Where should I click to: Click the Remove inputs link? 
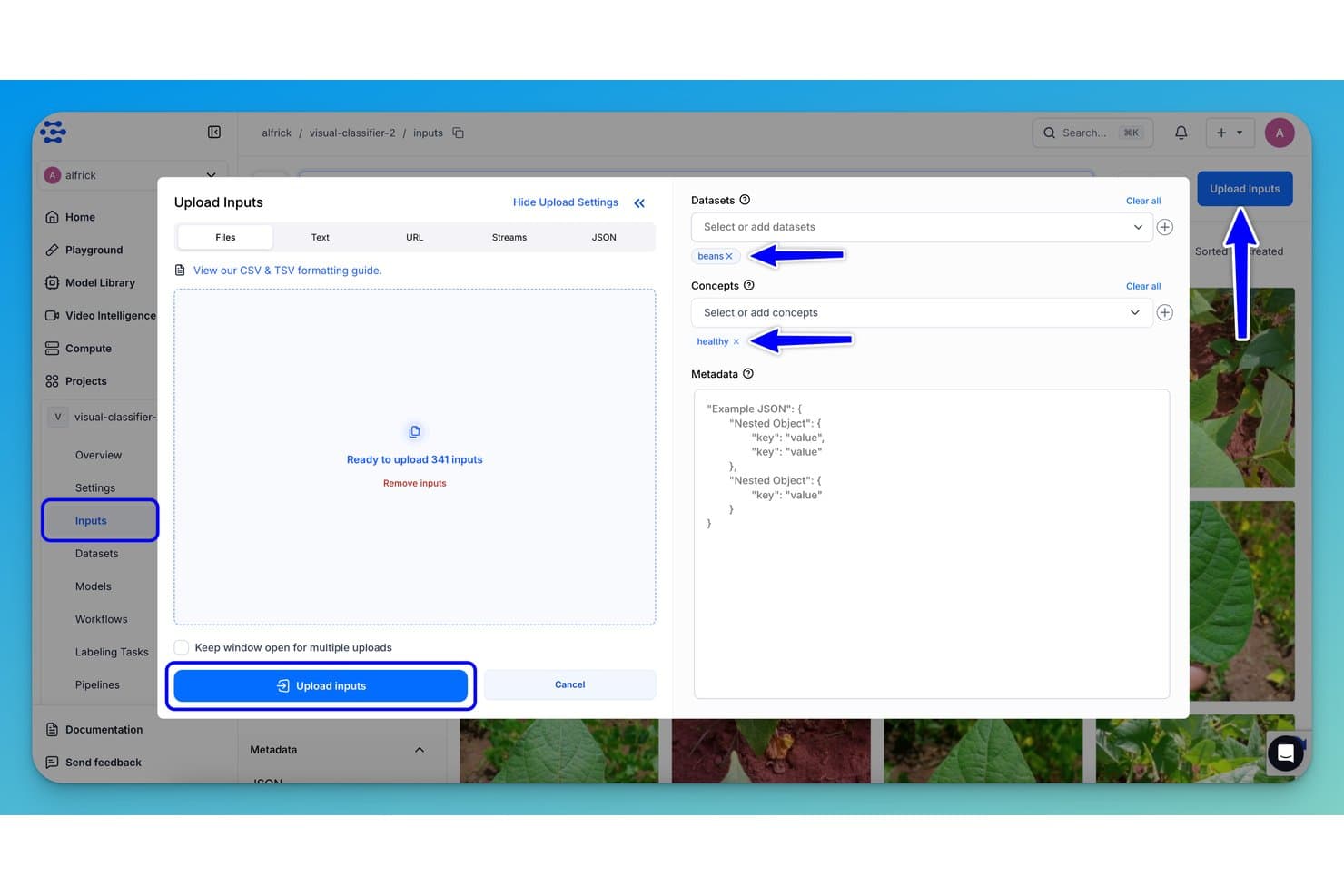(414, 483)
